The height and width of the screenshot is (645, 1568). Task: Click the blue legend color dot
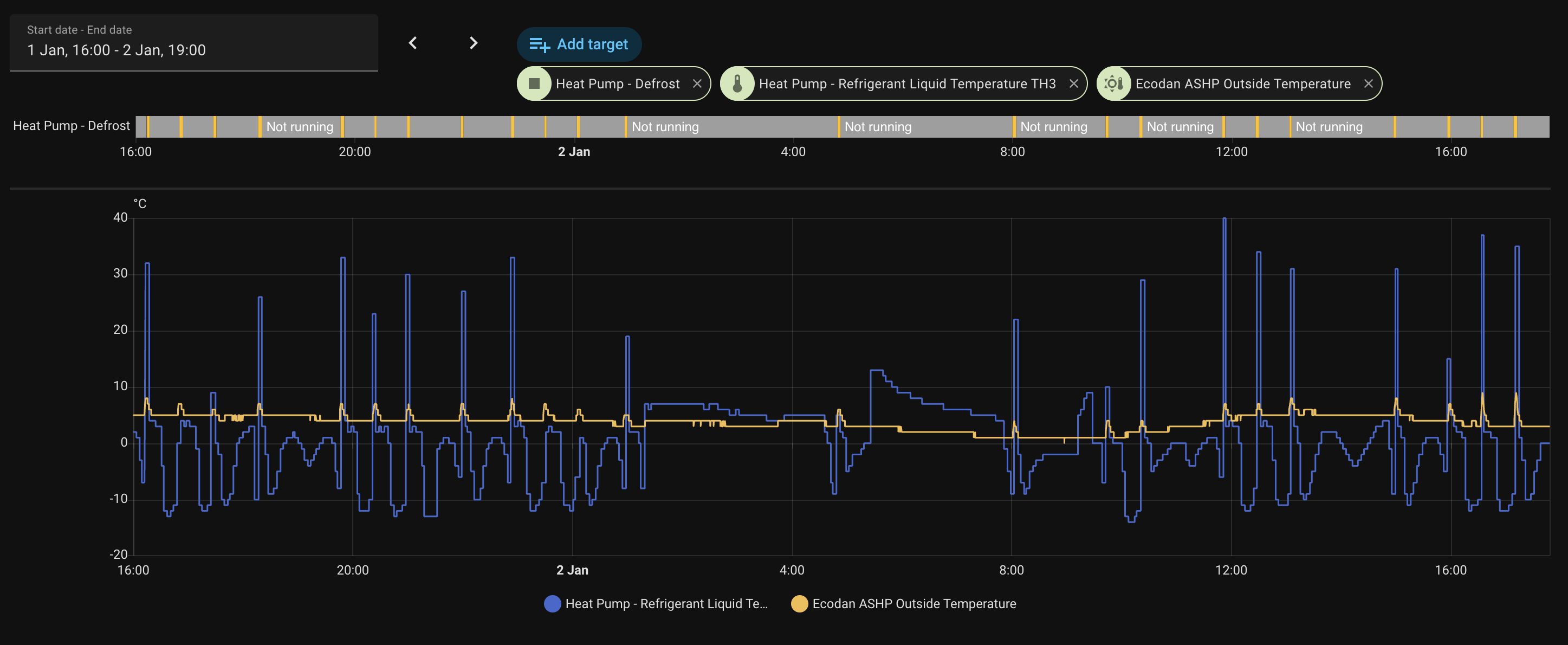552,604
